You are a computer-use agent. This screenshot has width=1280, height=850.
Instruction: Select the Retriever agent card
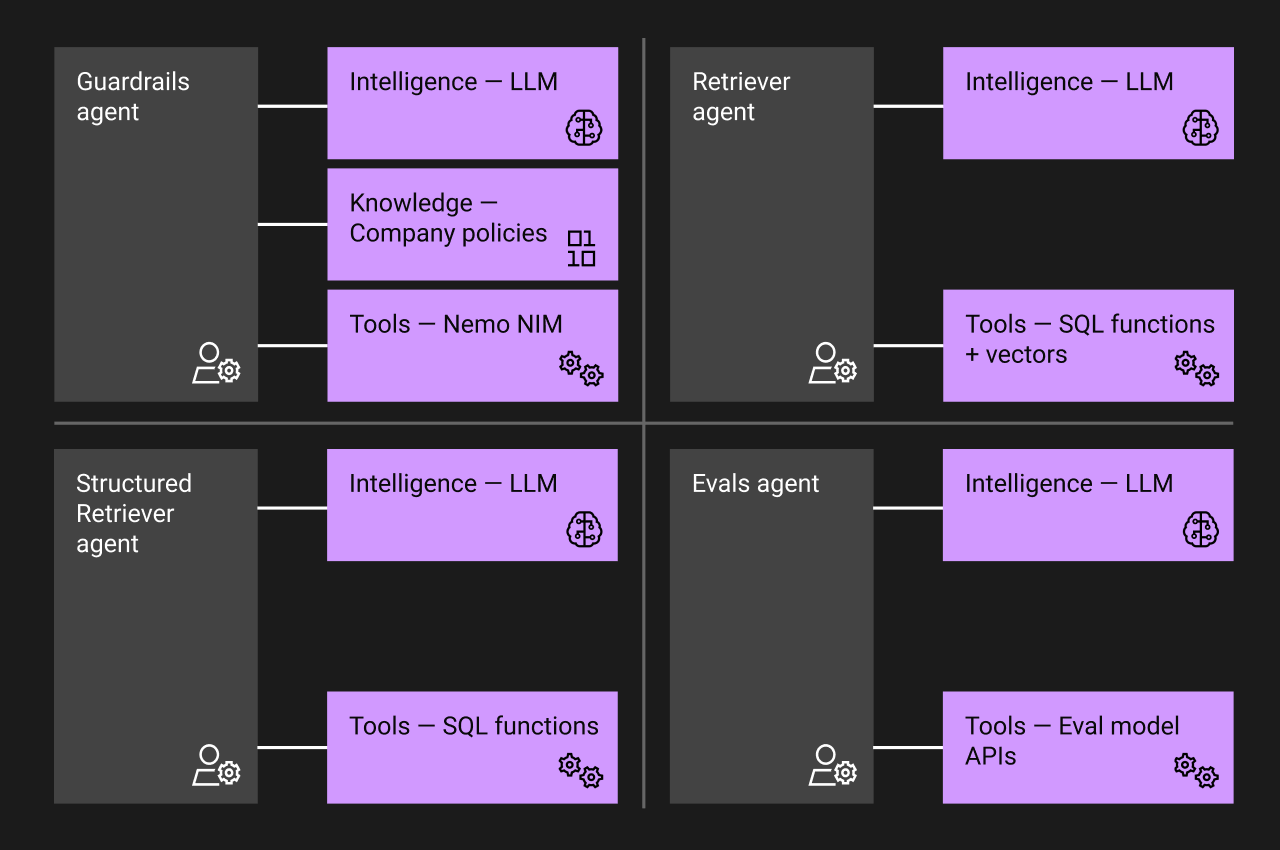coord(771,222)
